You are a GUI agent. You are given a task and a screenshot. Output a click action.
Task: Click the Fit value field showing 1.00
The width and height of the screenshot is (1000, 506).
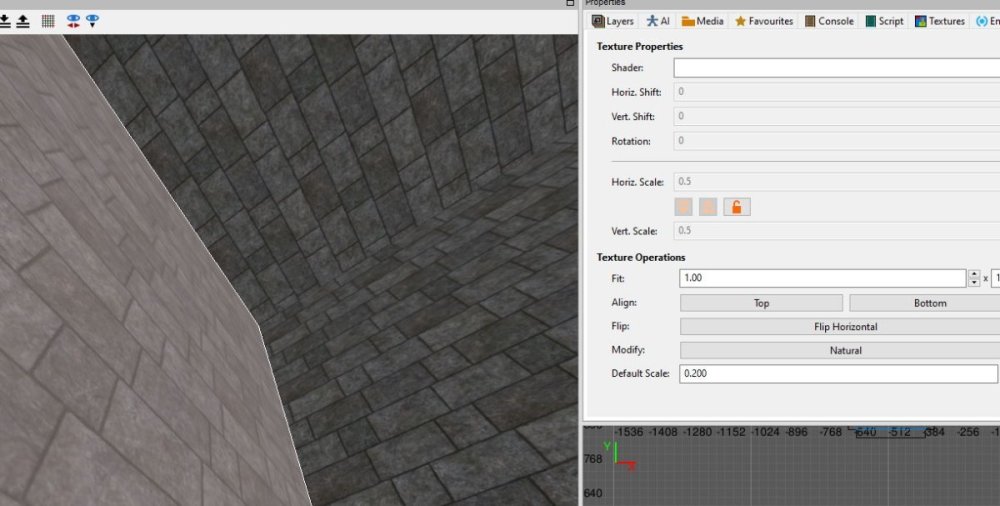823,278
